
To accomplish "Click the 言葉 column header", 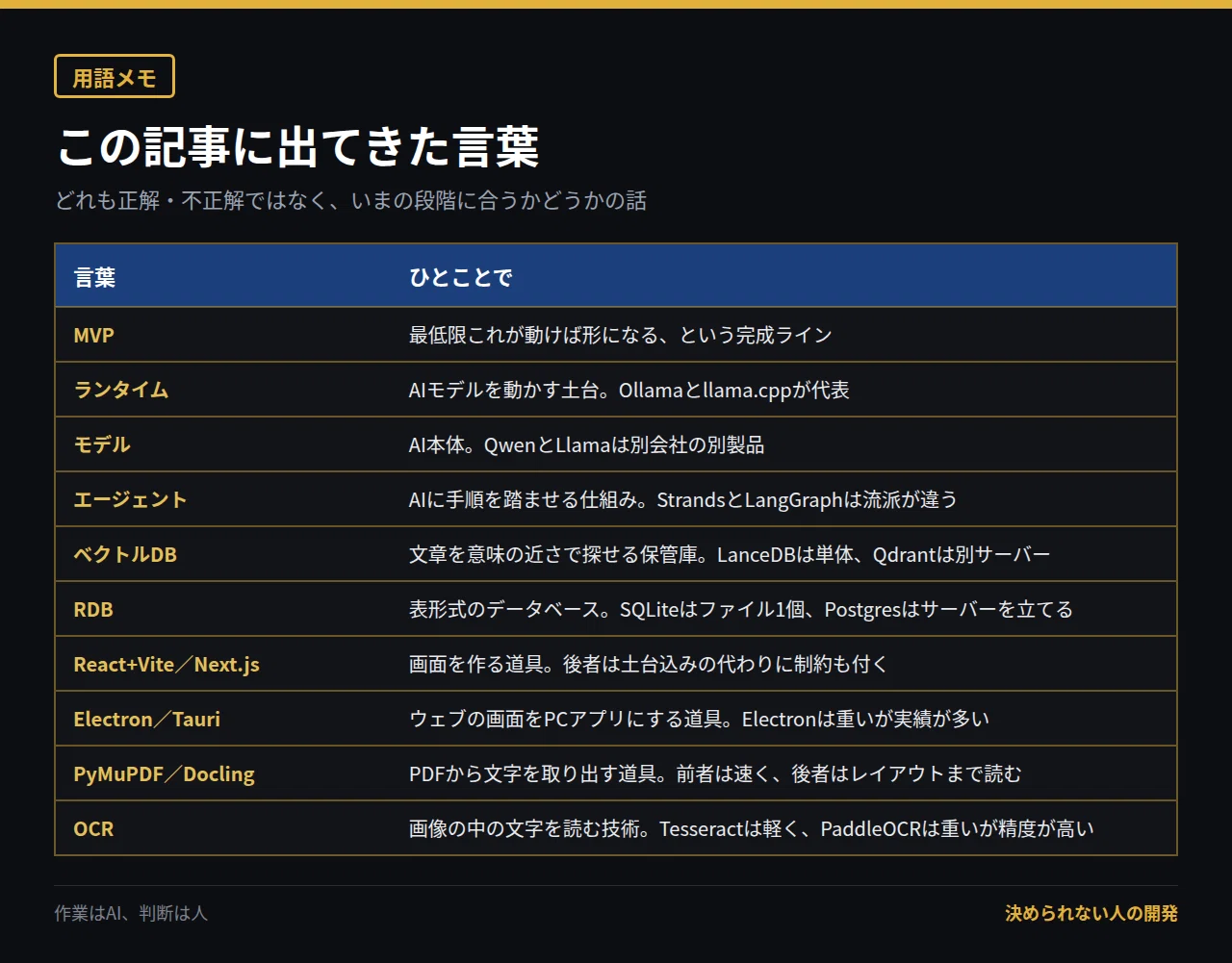I will [95, 278].
